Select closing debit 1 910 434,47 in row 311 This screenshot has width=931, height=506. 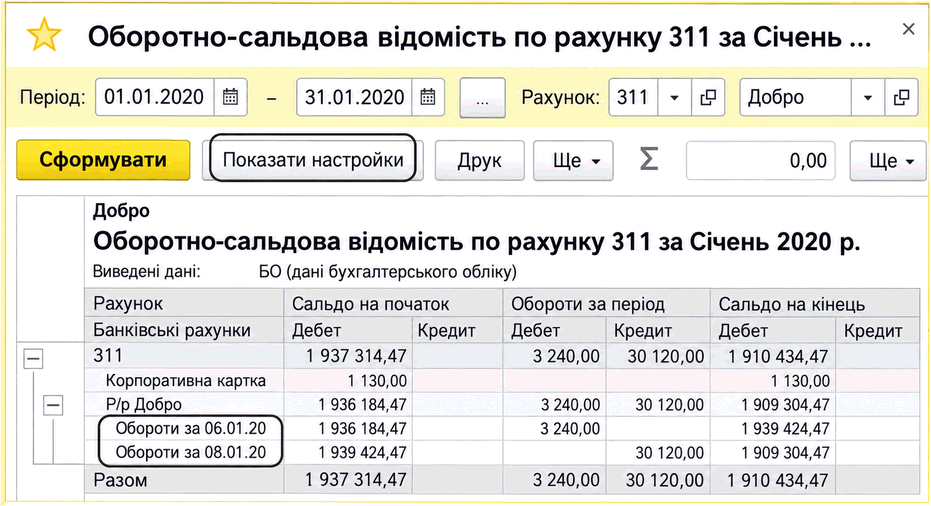pos(778,356)
